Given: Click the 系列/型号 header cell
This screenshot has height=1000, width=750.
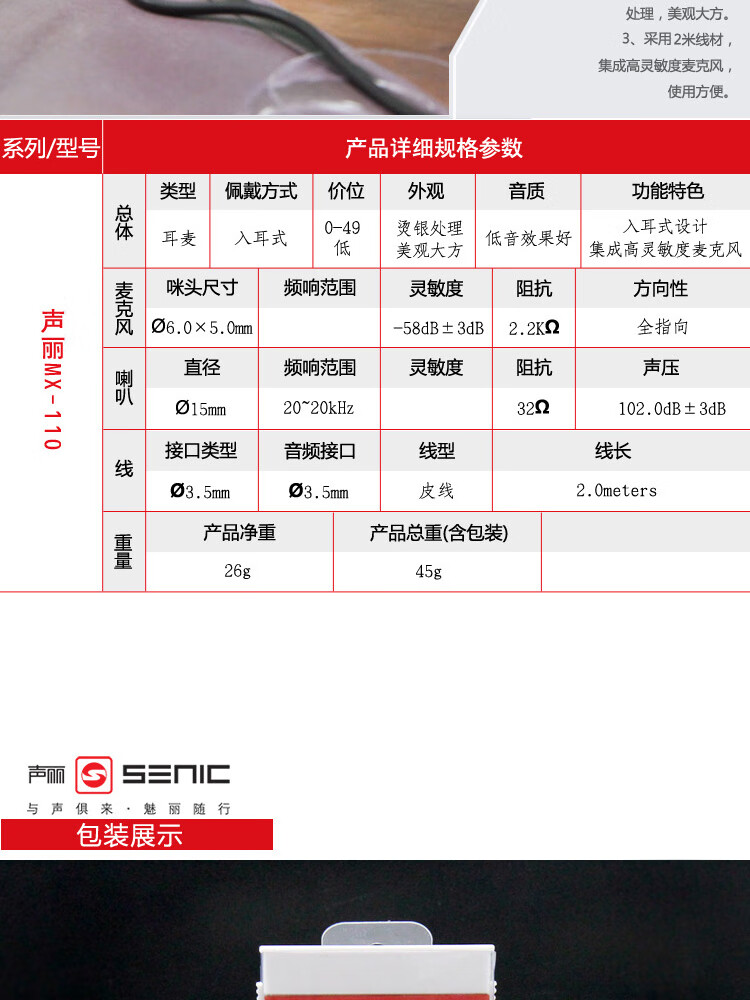Looking at the screenshot, I should [x=51, y=148].
